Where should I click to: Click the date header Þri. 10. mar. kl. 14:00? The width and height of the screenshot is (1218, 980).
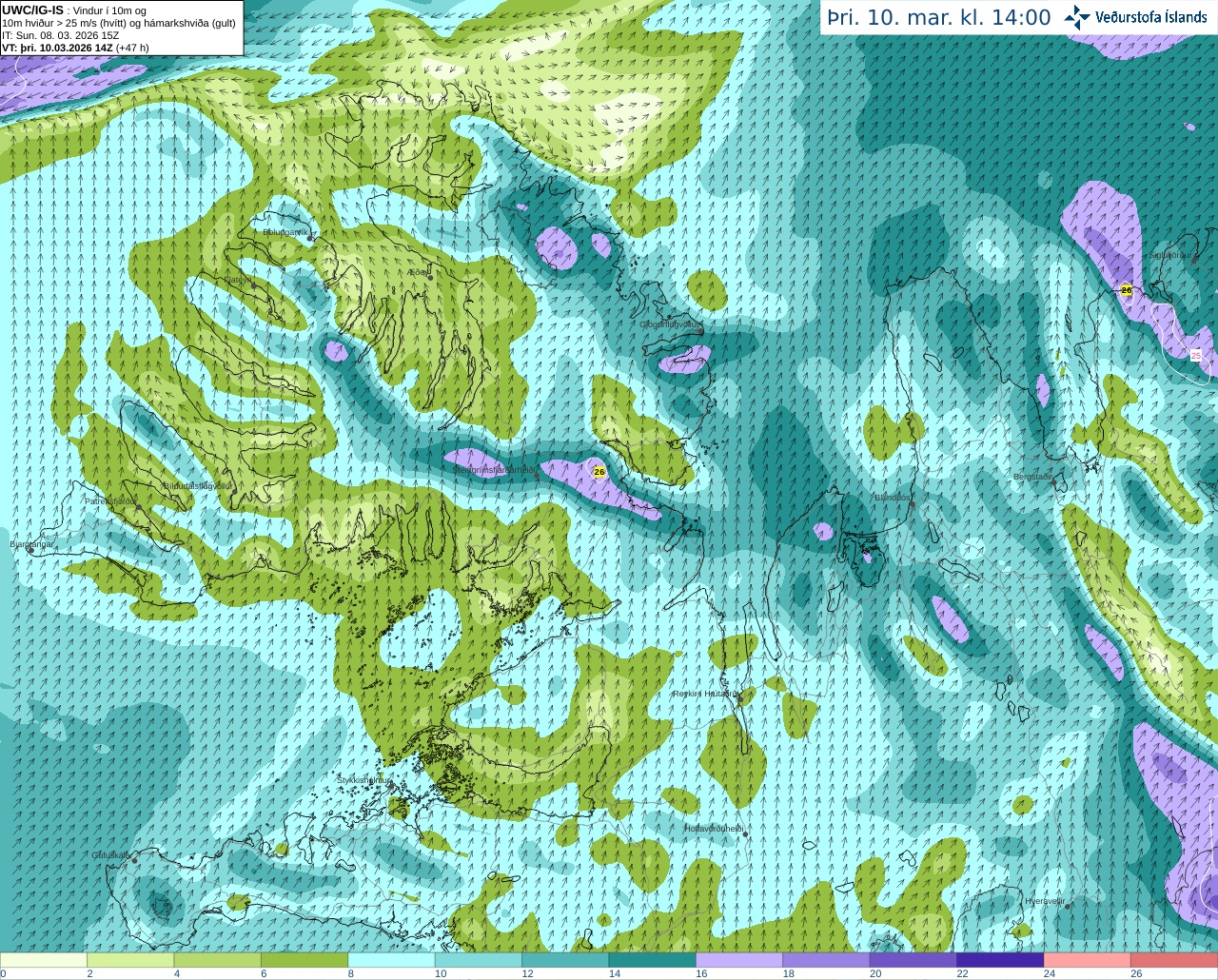(x=938, y=18)
